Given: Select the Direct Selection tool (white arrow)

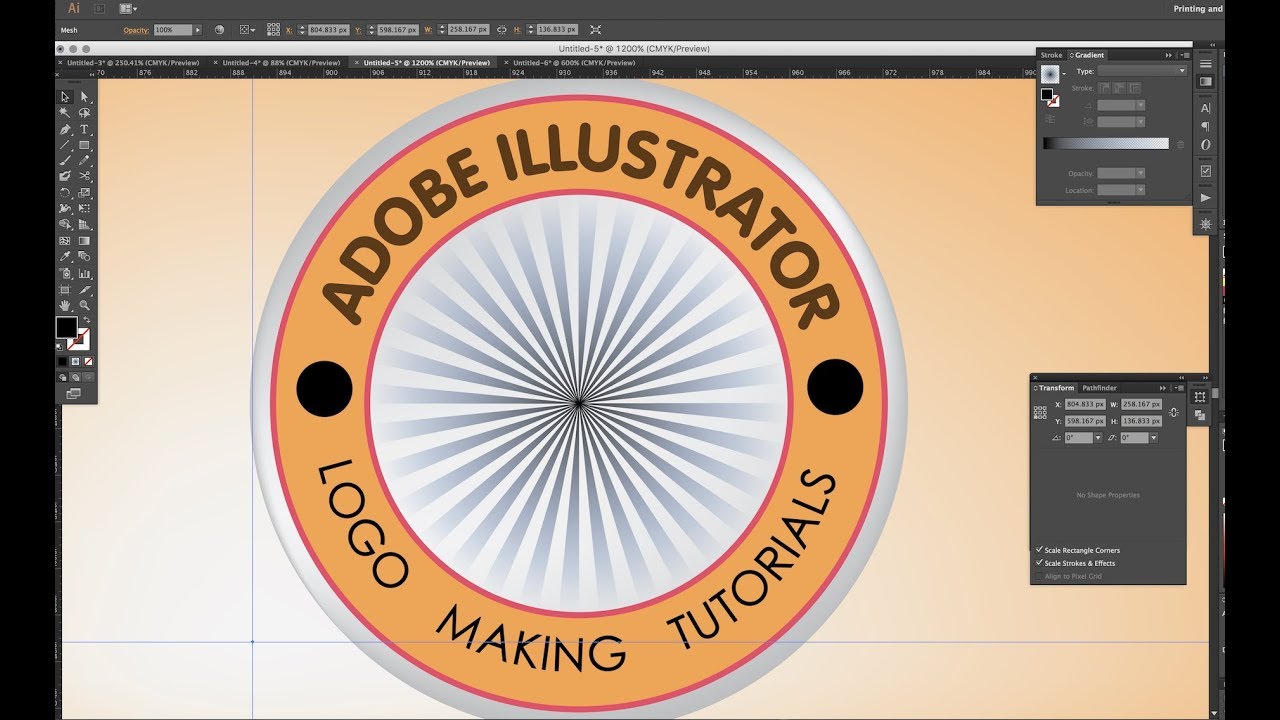Looking at the screenshot, I should (85, 97).
